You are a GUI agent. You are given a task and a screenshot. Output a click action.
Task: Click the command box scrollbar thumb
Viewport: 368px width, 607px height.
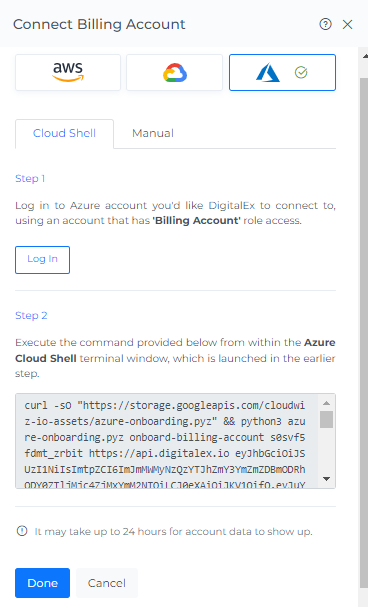click(327, 419)
